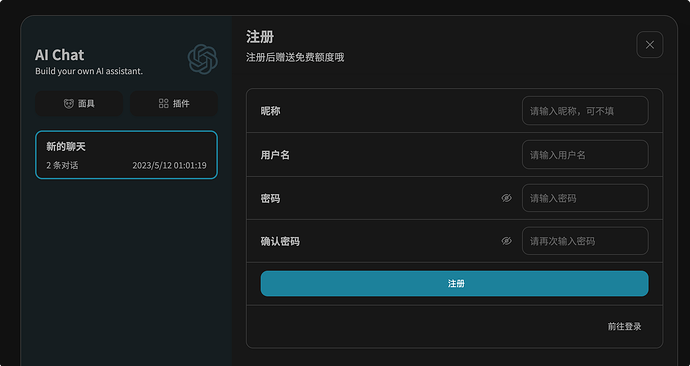Focus the 请再次输入密码 confirmation field
This screenshot has height=366, width=690.
585,241
